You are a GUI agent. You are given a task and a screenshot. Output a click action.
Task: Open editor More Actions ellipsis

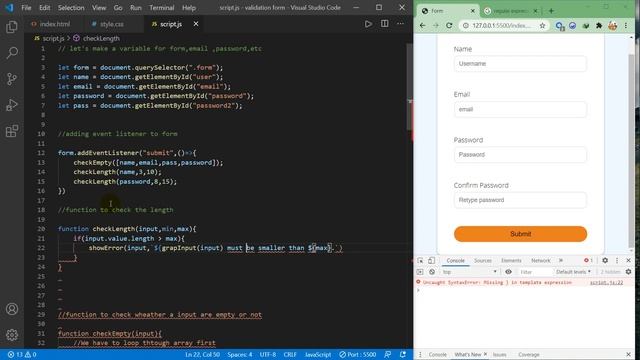coord(400,24)
